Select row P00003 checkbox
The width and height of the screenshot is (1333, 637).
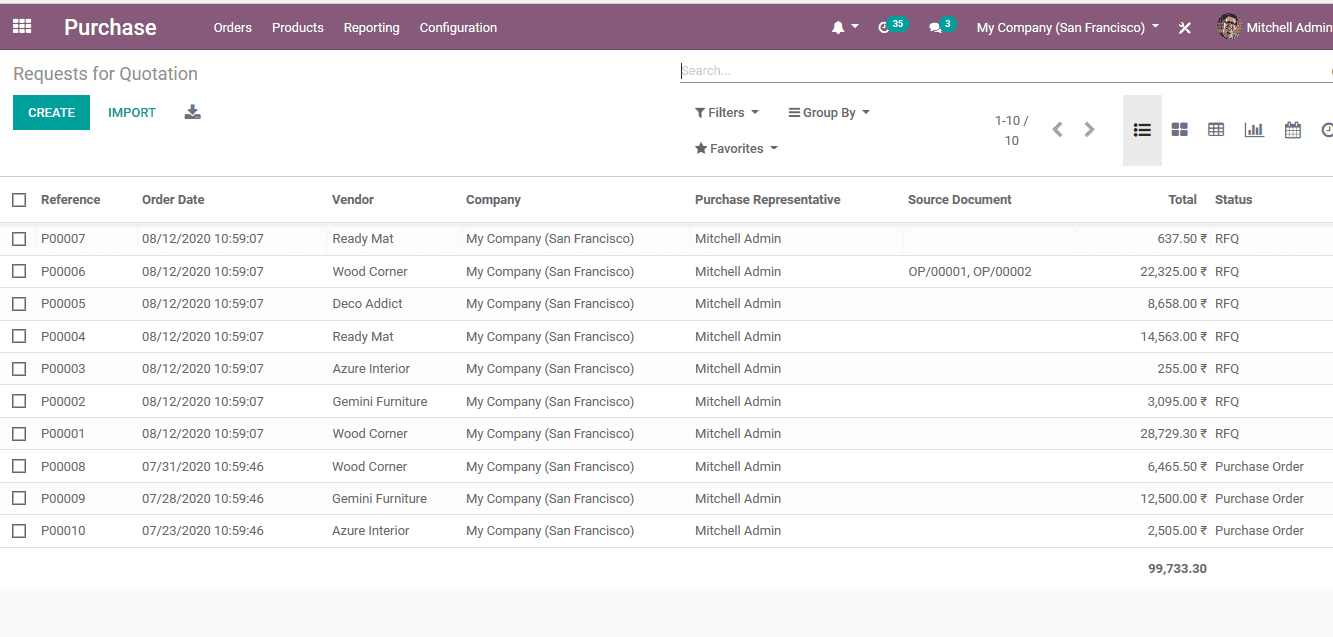[x=19, y=369]
